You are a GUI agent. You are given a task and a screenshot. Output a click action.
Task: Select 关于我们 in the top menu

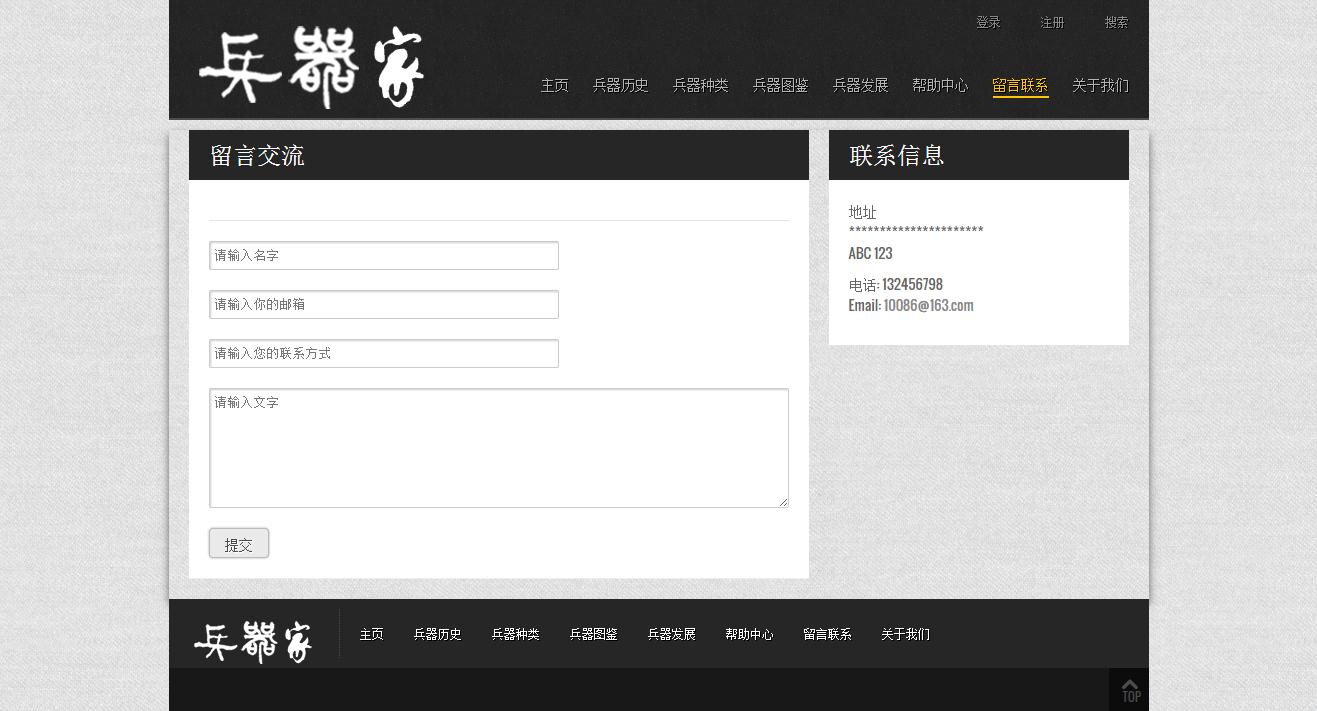[1100, 86]
